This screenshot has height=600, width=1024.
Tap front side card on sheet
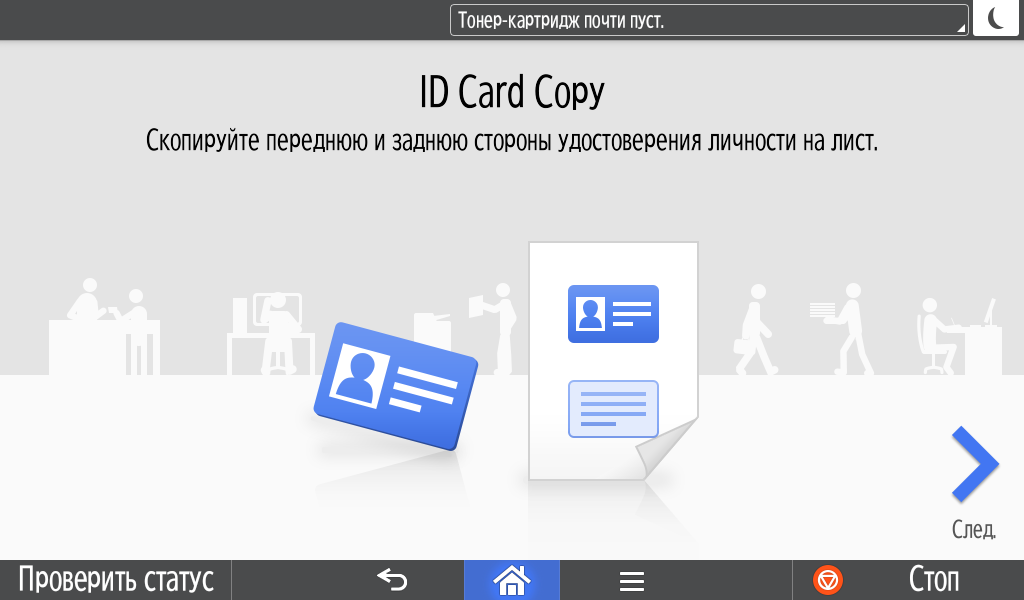(613, 314)
